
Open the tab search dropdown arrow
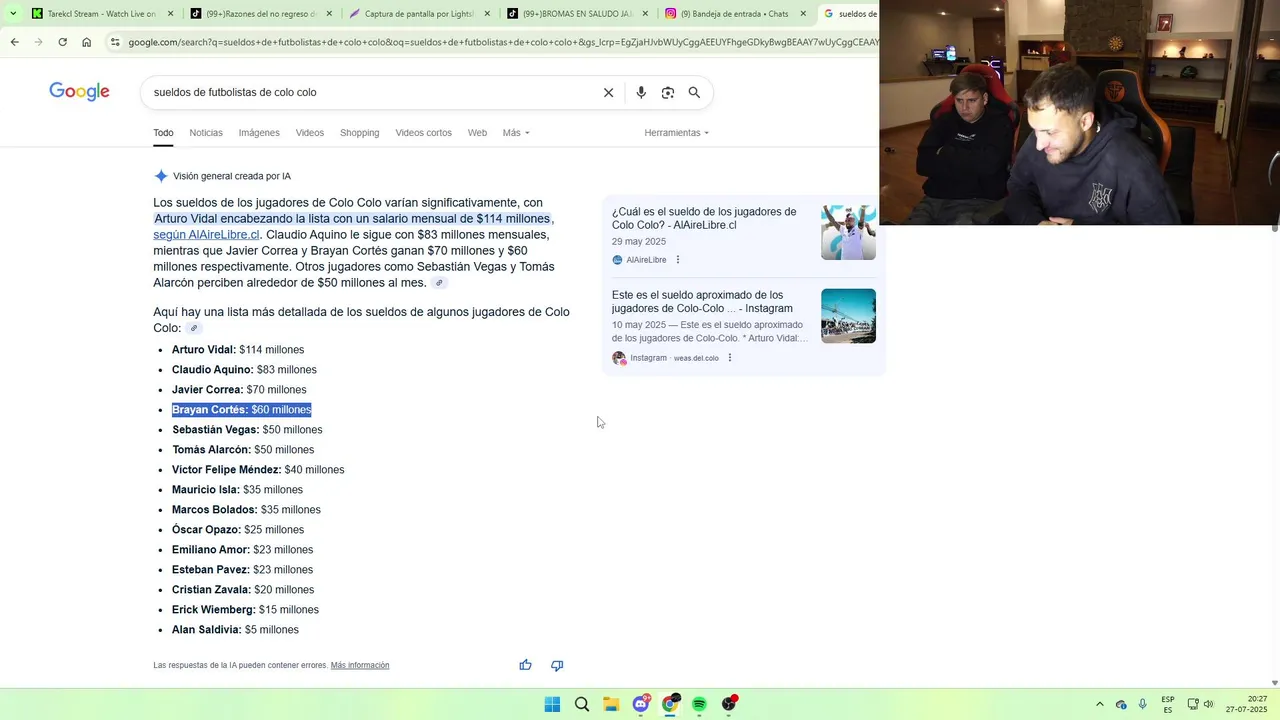pyautogui.click(x=13, y=14)
